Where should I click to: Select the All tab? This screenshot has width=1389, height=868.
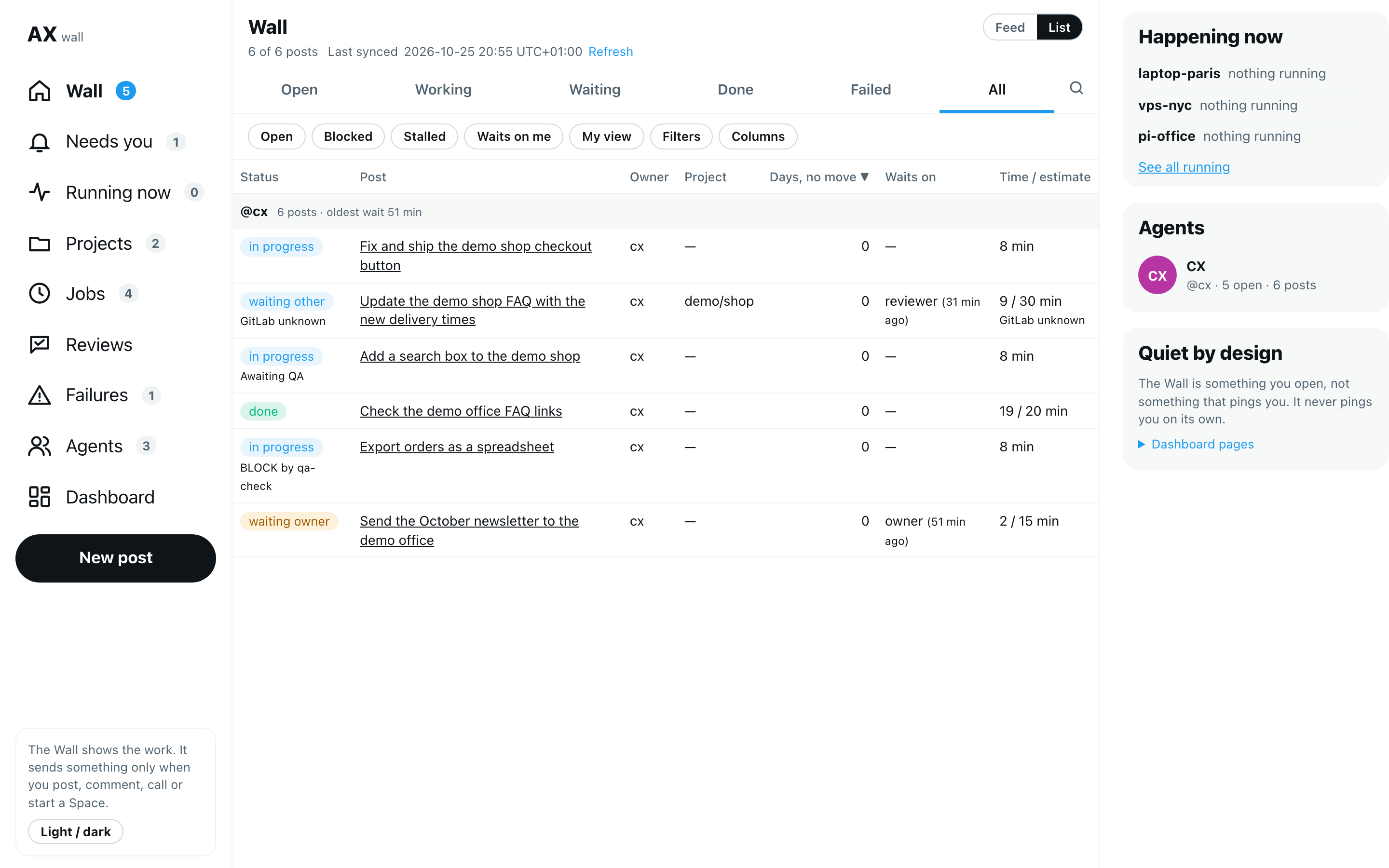click(x=997, y=90)
